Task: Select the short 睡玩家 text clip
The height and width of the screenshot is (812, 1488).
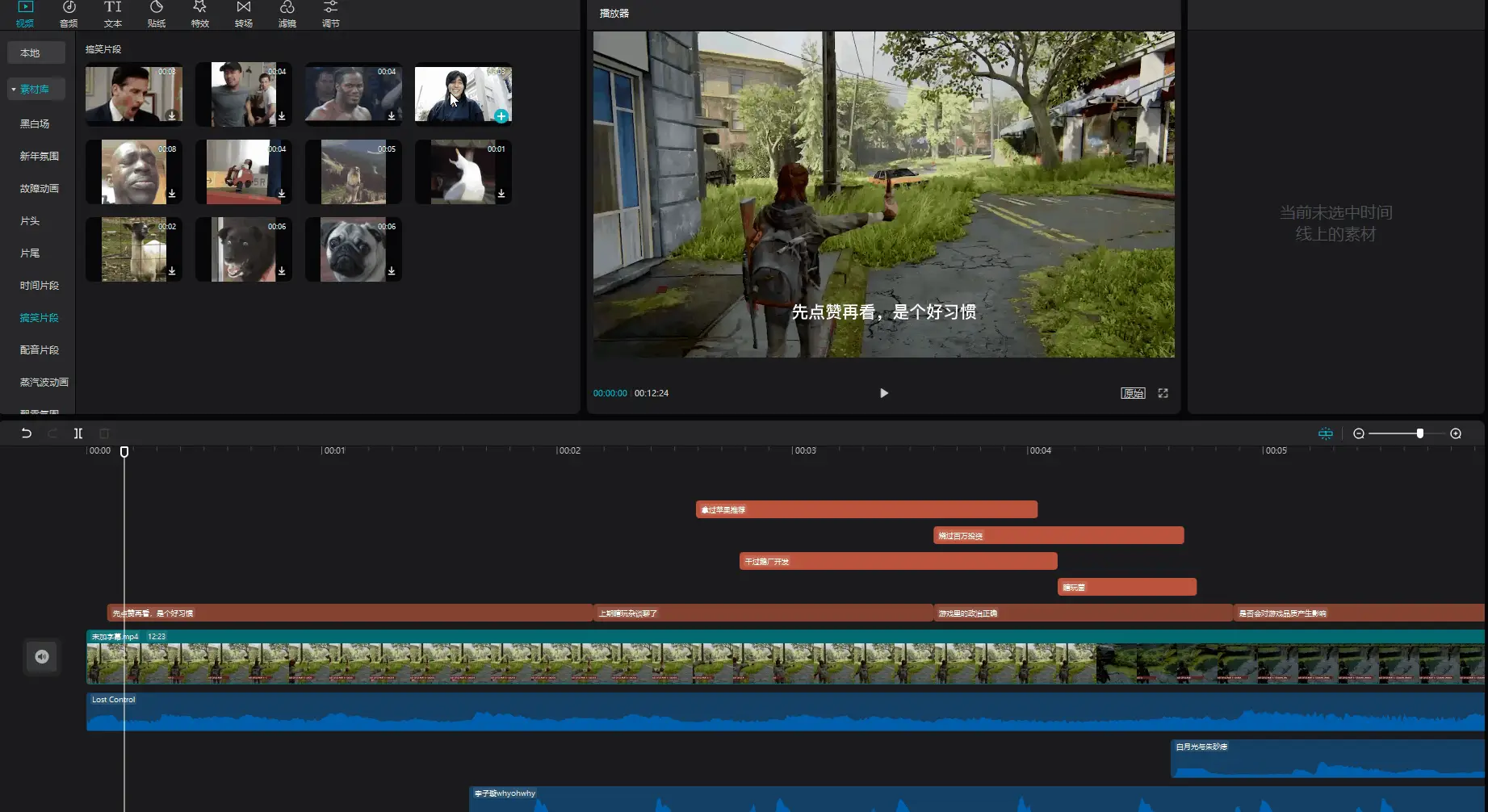Action: 1127,587
